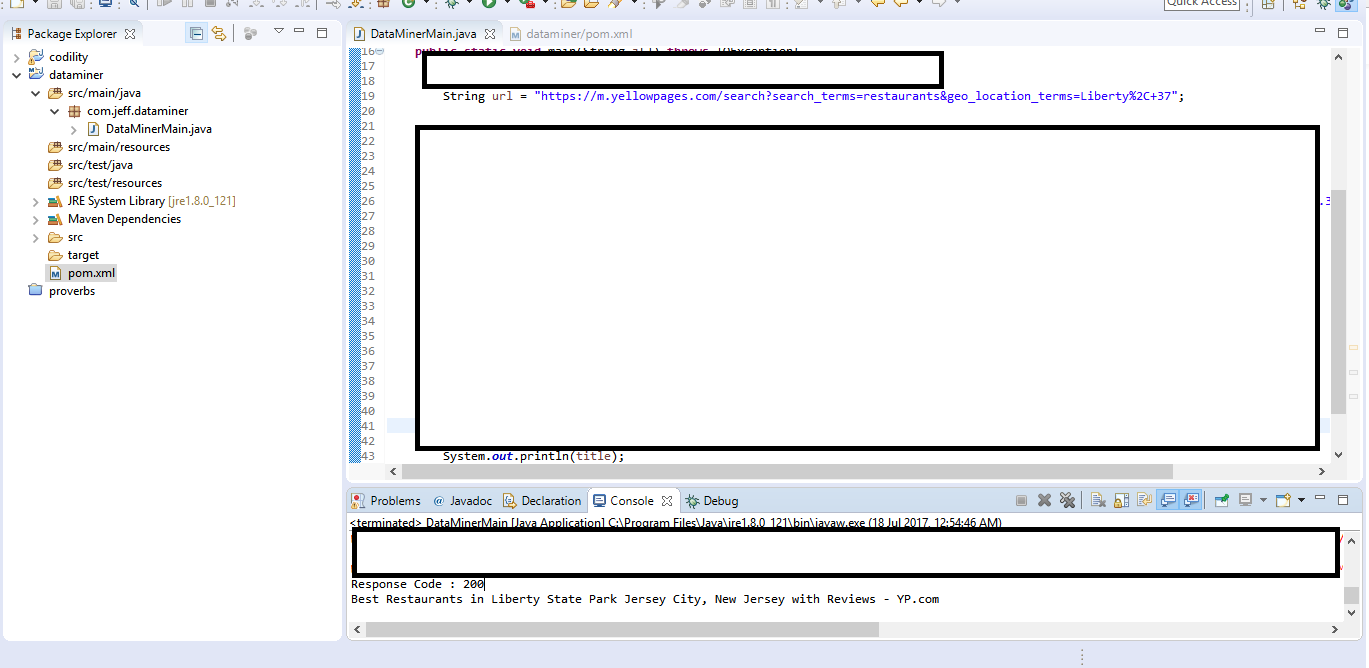Collapse the src/main/java folder

pos(35,93)
